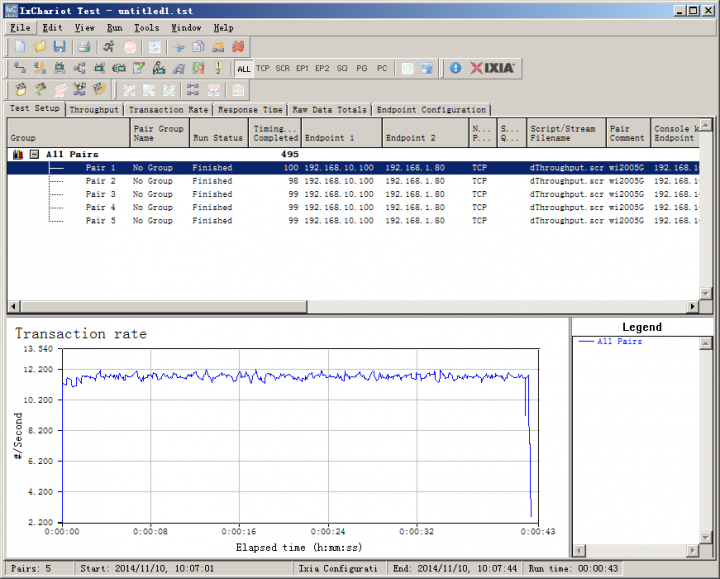Screen dimensions: 720x579
Task: Open the View menu
Action: [84, 28]
